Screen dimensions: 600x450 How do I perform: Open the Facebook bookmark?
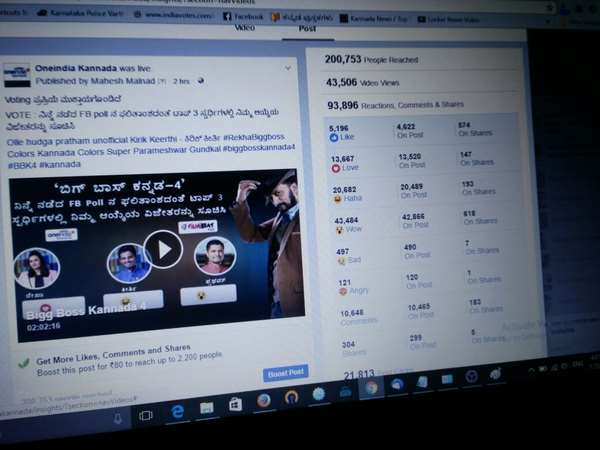click(x=243, y=16)
